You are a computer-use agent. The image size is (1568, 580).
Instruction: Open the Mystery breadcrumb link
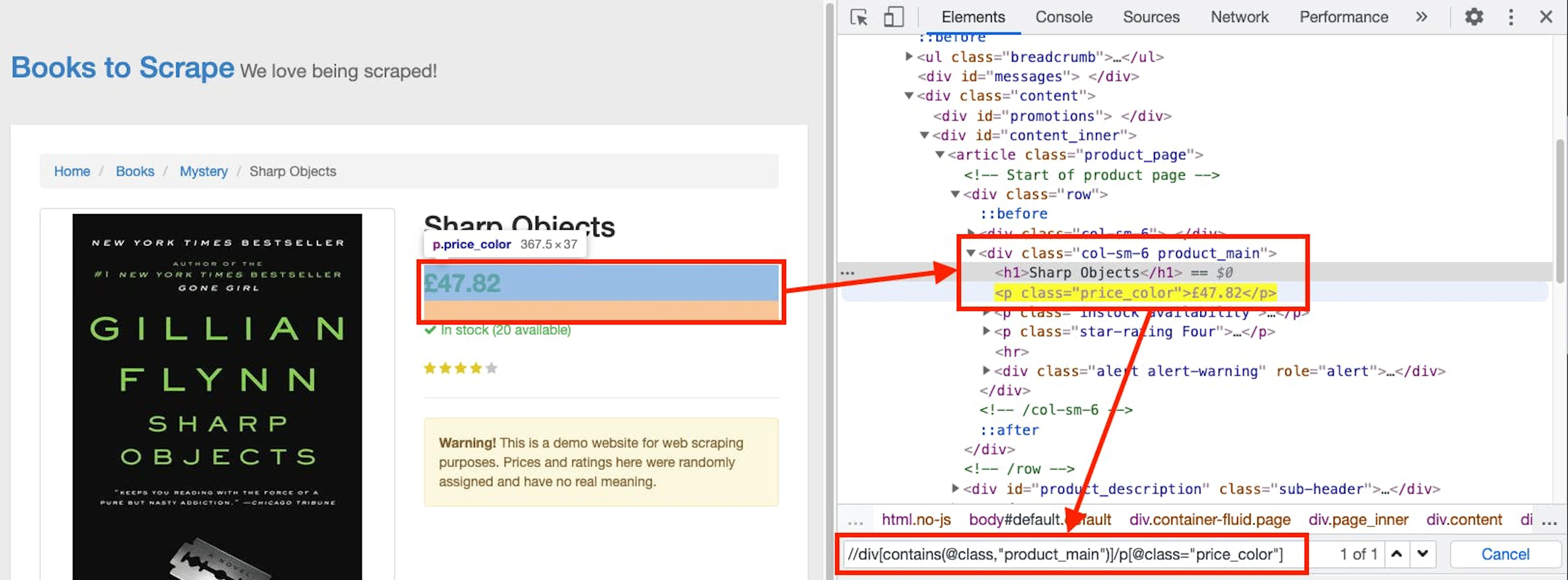point(203,172)
